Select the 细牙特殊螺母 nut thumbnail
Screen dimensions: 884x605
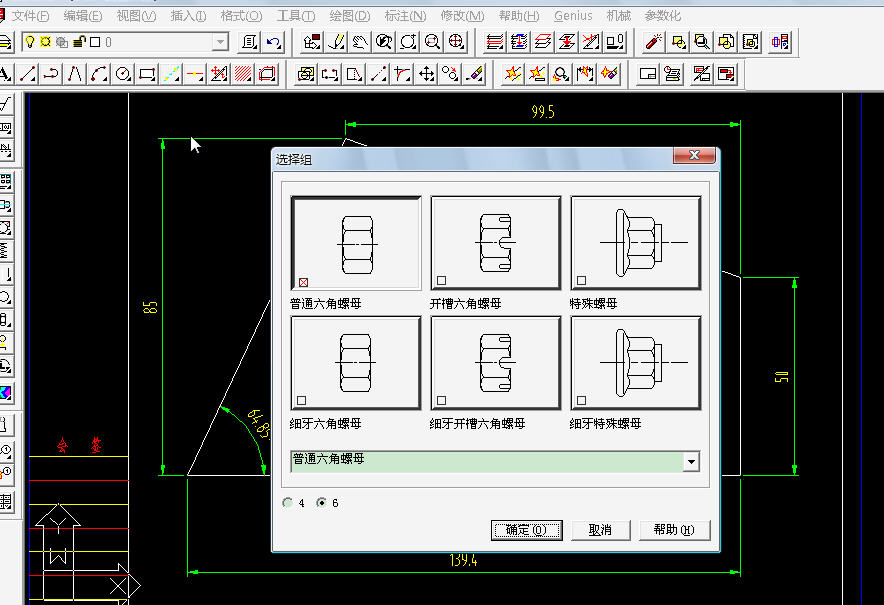635,363
